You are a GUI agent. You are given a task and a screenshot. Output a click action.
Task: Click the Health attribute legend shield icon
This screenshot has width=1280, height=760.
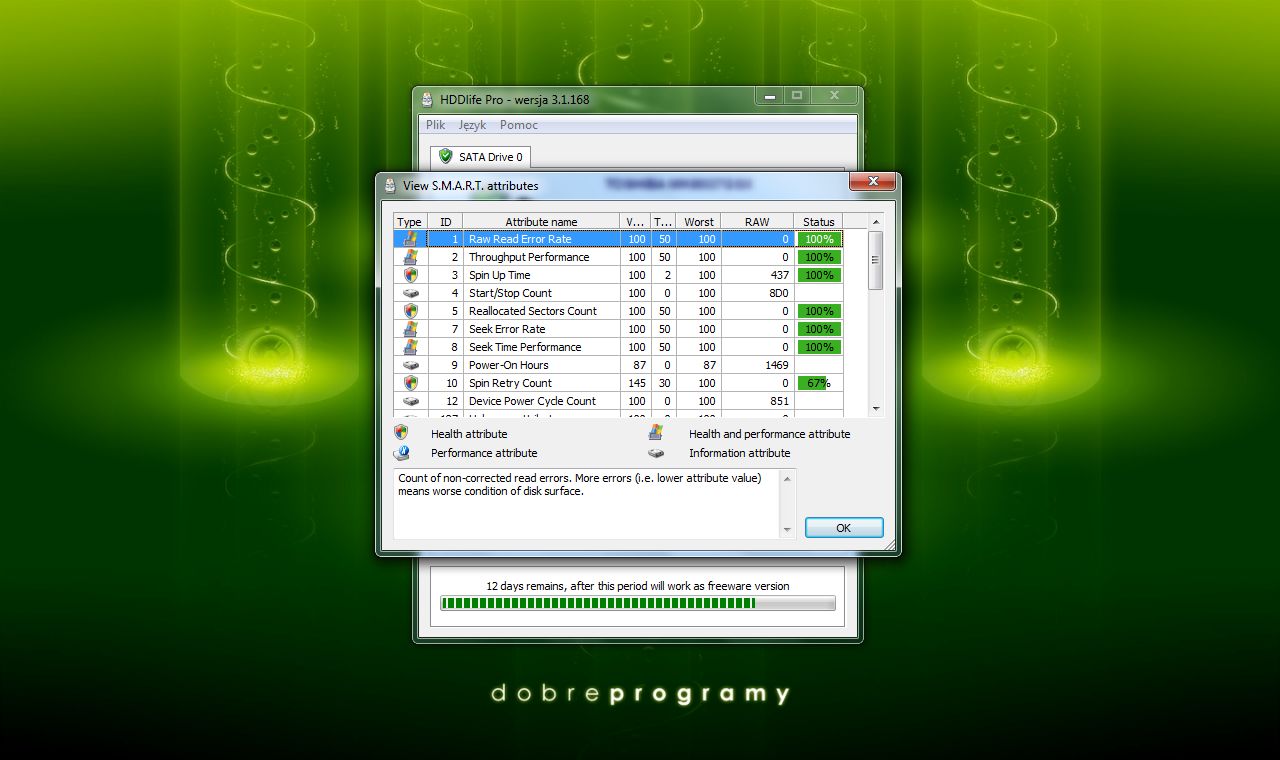[401, 433]
